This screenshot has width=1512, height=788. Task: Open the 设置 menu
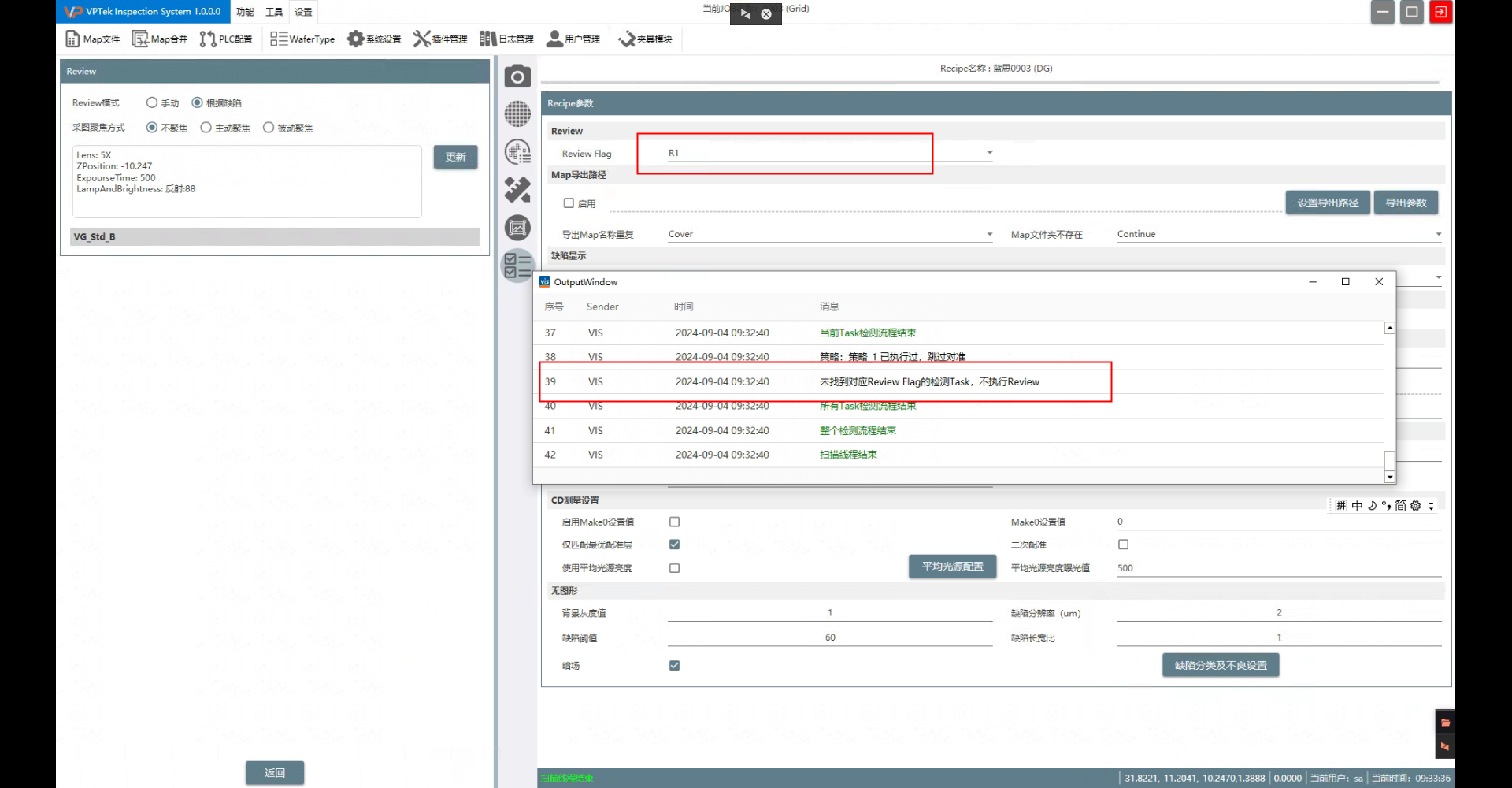[x=303, y=12]
